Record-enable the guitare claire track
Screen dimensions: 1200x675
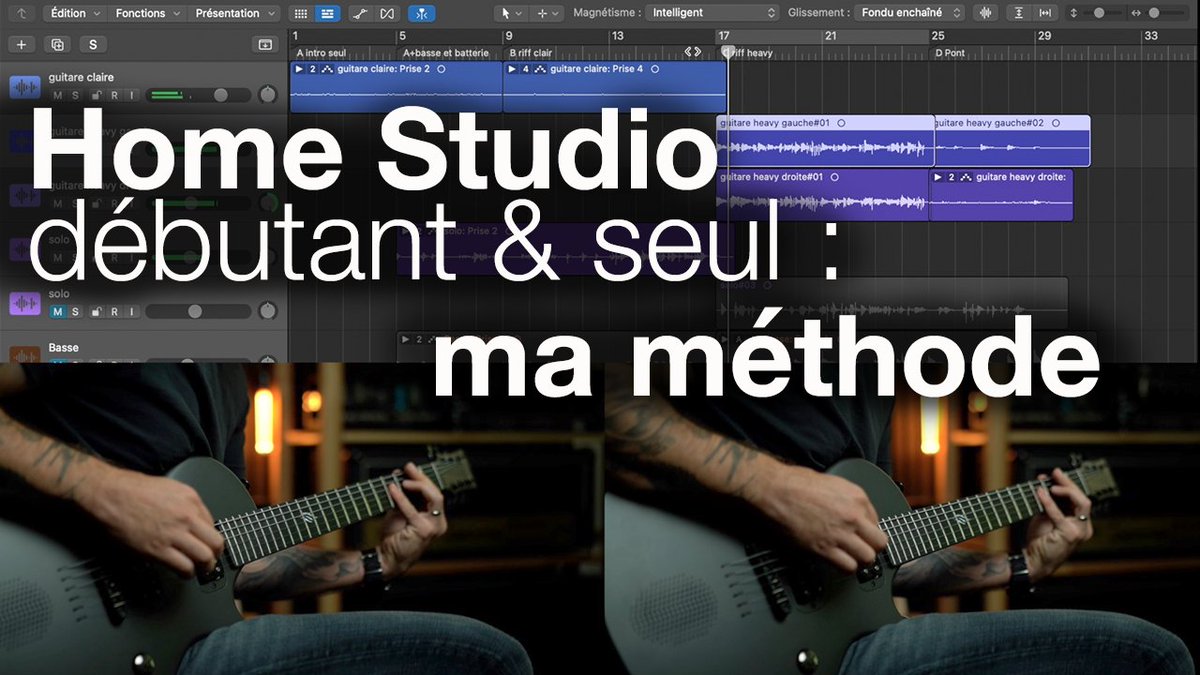pos(114,96)
